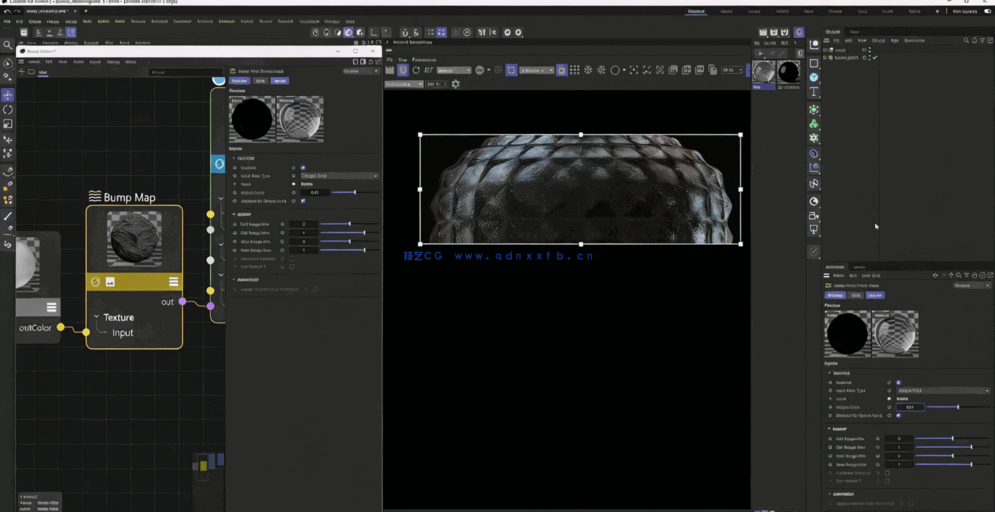
Task: Toggle Enabled checkbox in node editor panel
Action: click(x=303, y=167)
